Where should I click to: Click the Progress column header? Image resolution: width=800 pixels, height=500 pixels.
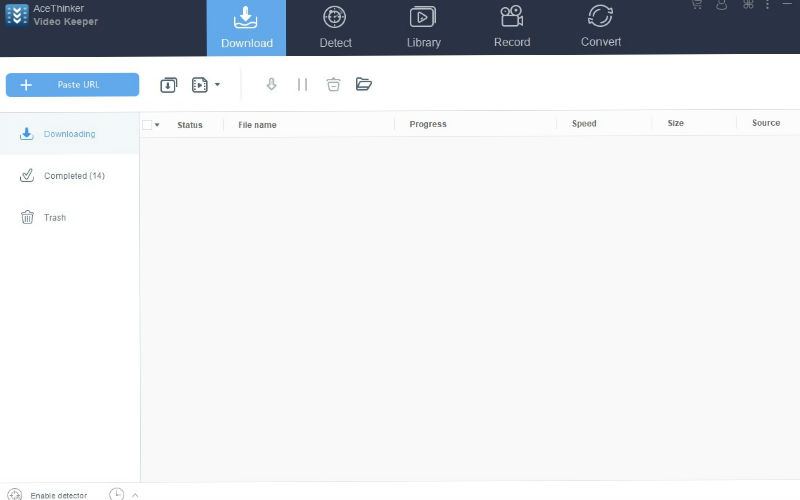coord(428,124)
